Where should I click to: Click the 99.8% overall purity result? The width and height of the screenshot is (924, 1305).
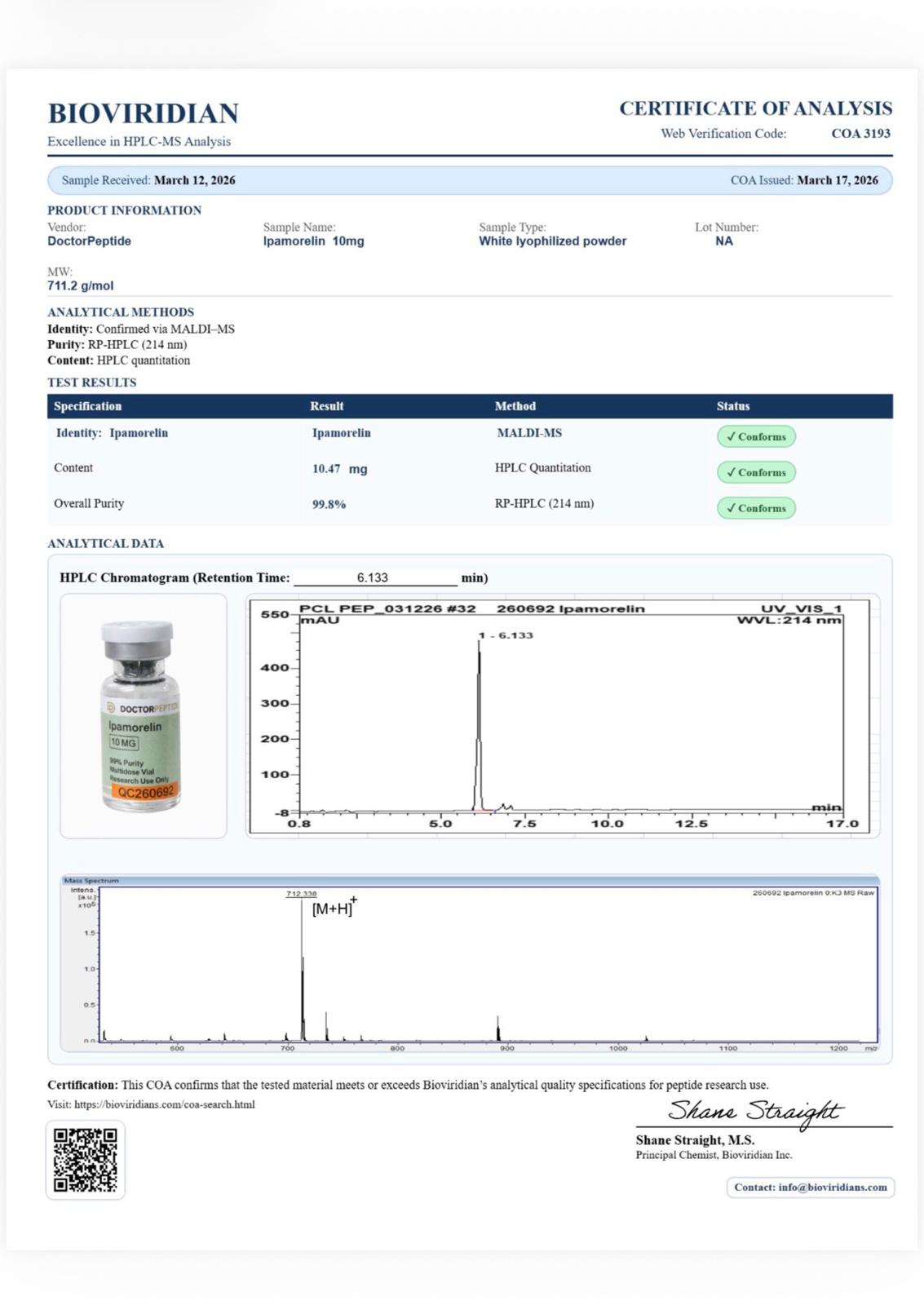coord(329,505)
